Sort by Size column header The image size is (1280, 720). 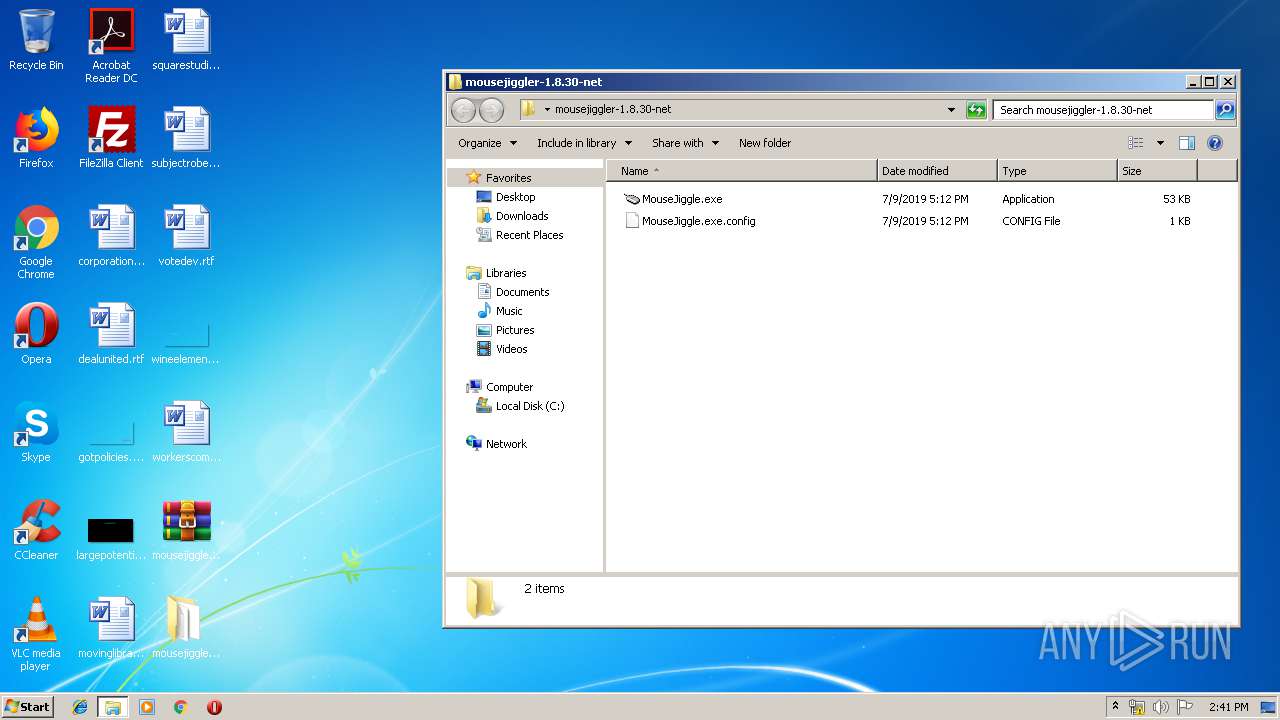(1157, 171)
